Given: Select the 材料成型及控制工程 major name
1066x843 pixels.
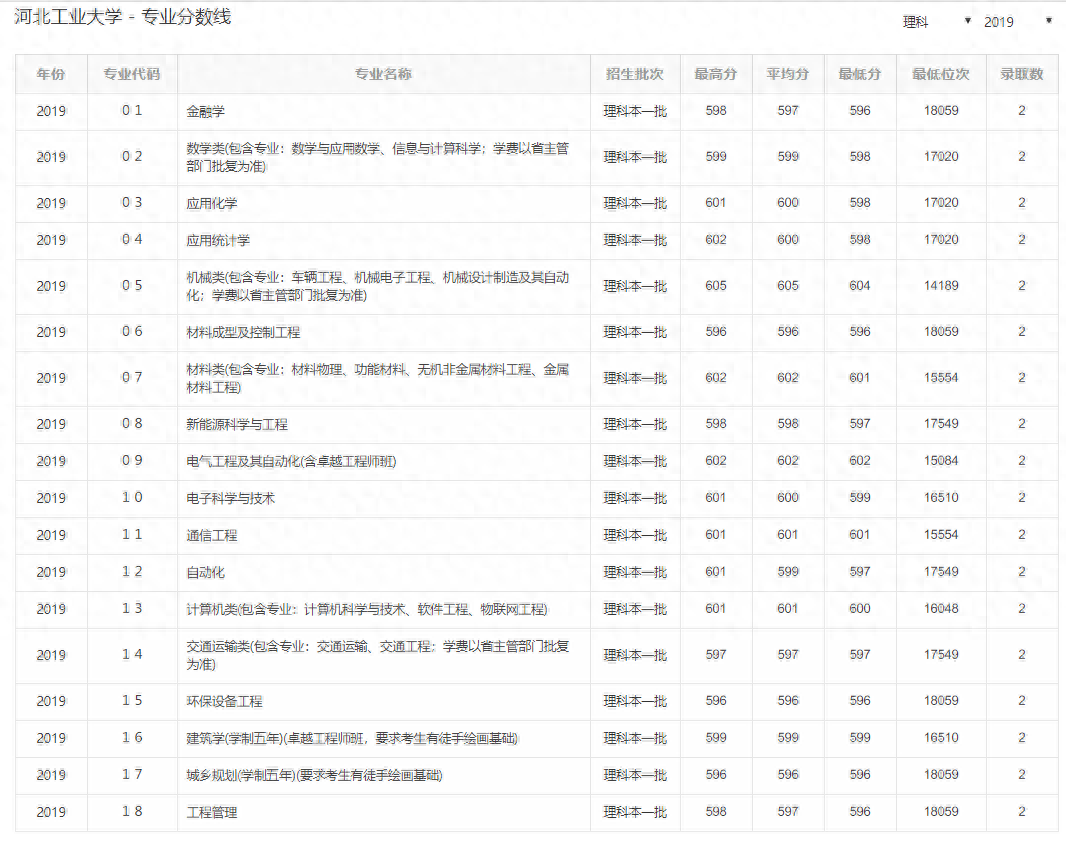Looking at the screenshot, I should pyautogui.click(x=243, y=332).
